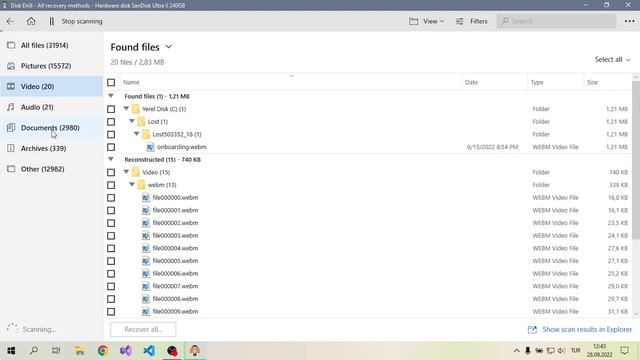Viewport: 640px width, 360px height.
Task: Click the Documents sidebar icon
Action: (x=11, y=128)
